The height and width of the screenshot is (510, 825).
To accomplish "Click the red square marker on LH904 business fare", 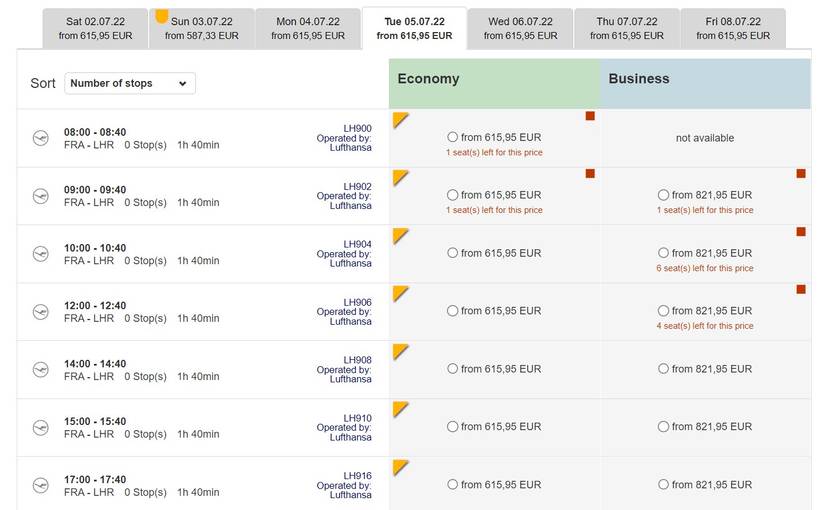I will point(801,232).
